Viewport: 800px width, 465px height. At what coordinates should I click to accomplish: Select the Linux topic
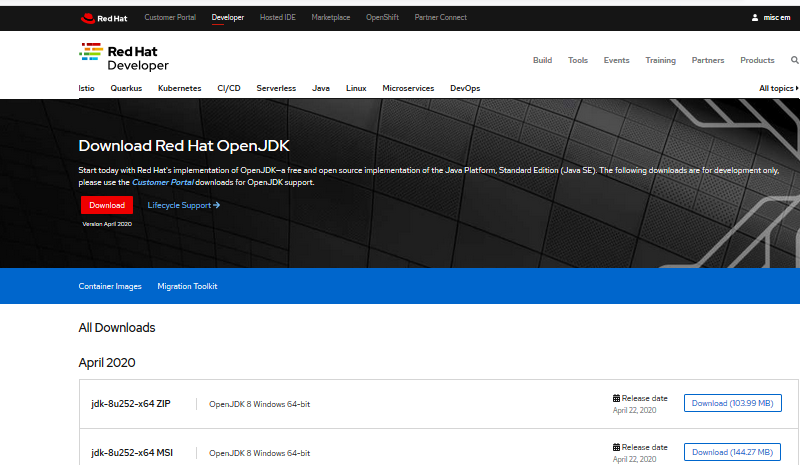pos(356,88)
